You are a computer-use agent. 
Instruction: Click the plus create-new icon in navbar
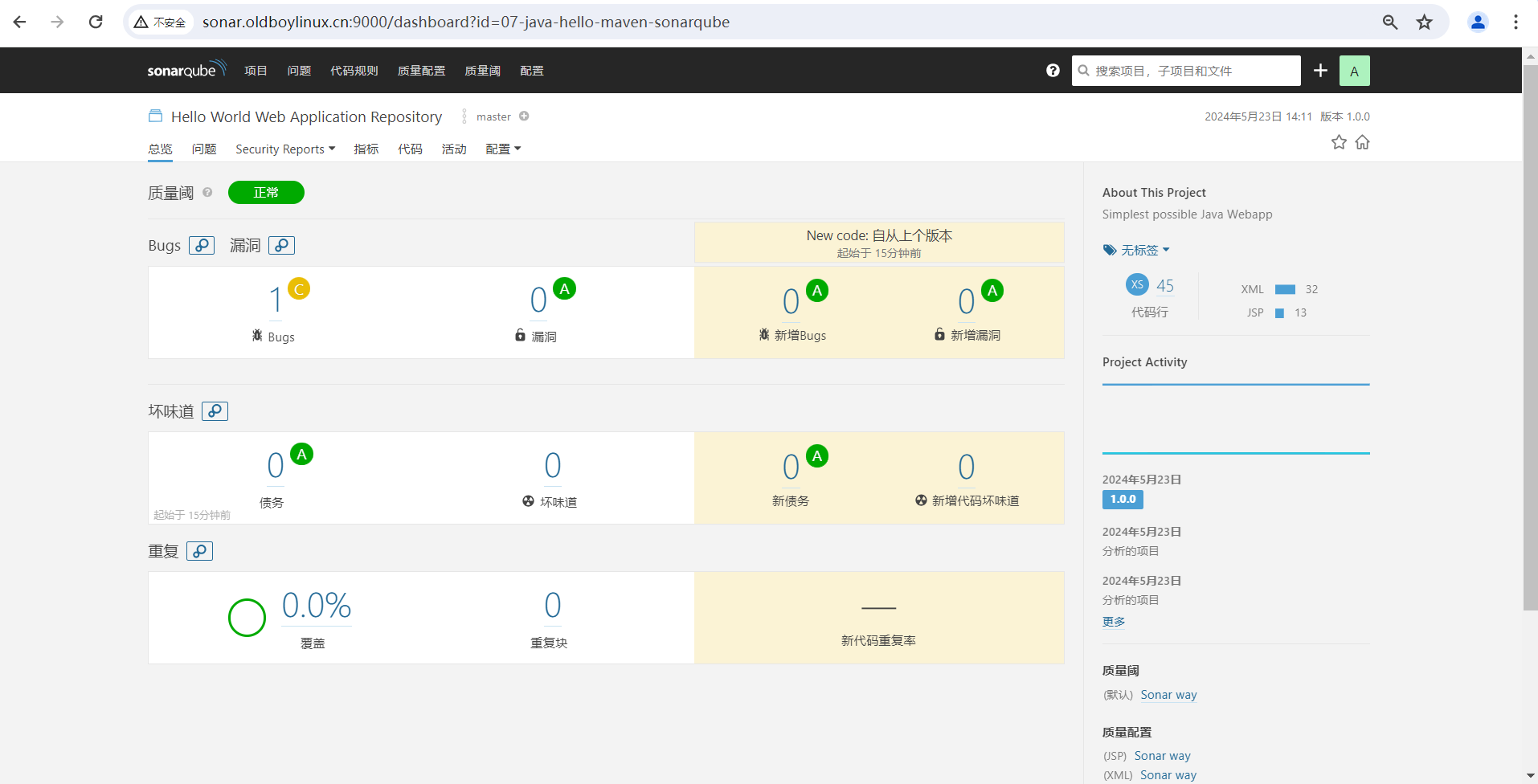[x=1320, y=71]
